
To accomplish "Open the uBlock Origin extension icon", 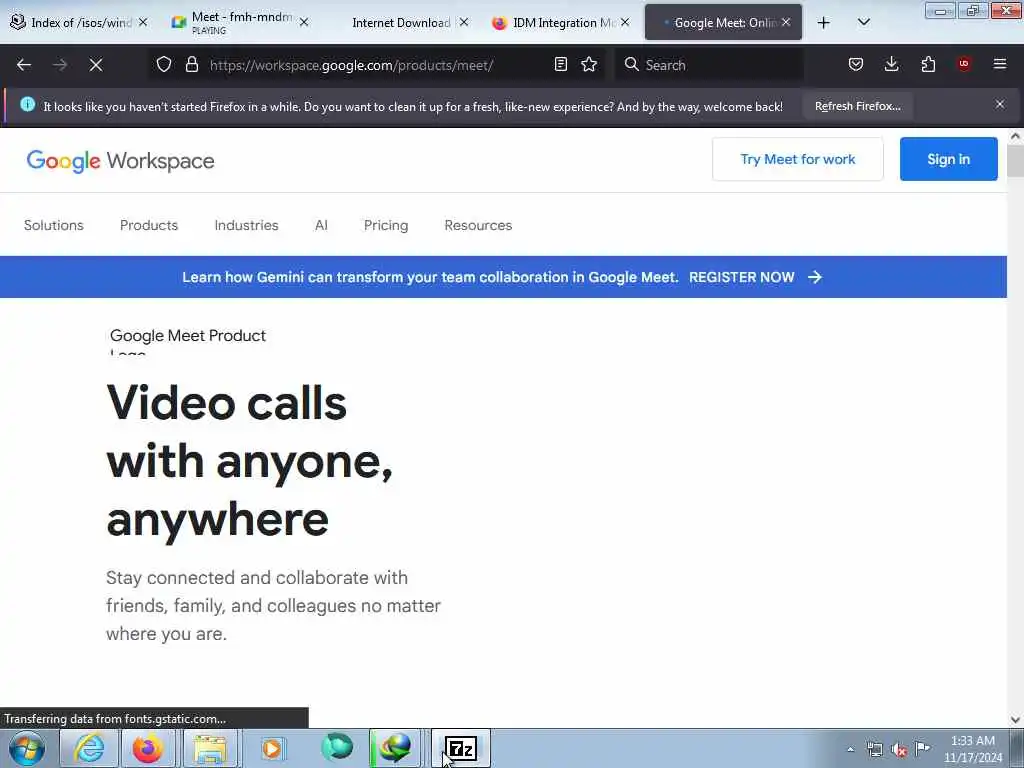I will tap(964, 64).
